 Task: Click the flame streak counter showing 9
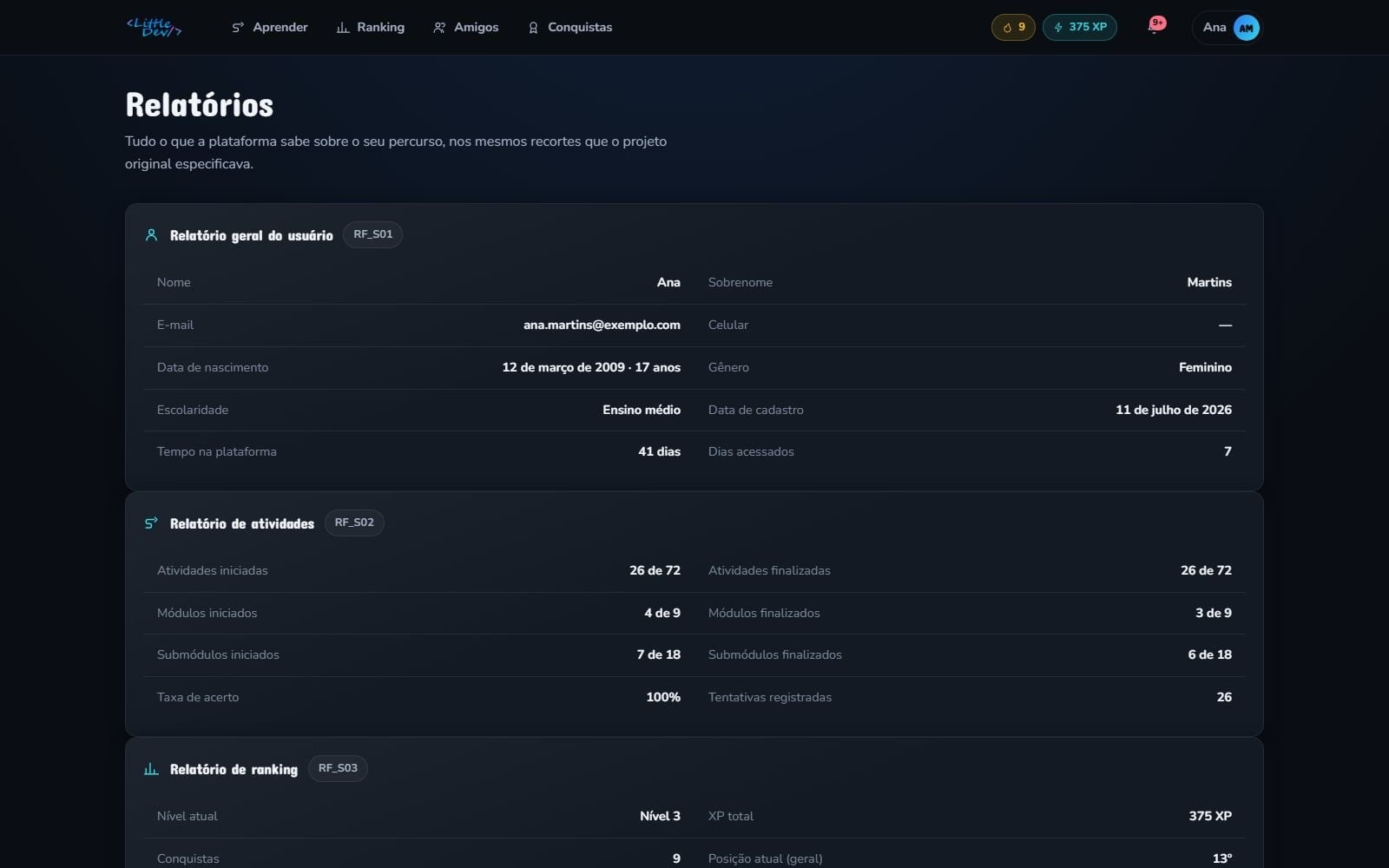tap(1013, 27)
